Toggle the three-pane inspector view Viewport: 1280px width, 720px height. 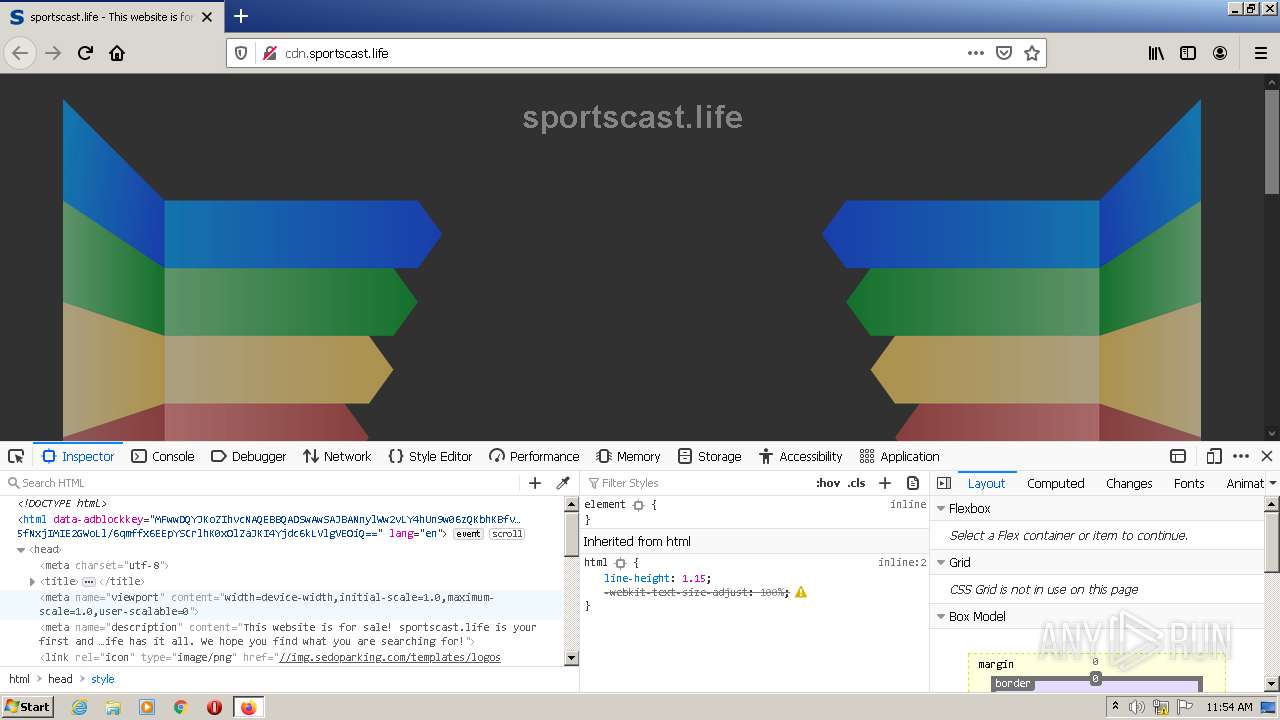[x=943, y=483]
